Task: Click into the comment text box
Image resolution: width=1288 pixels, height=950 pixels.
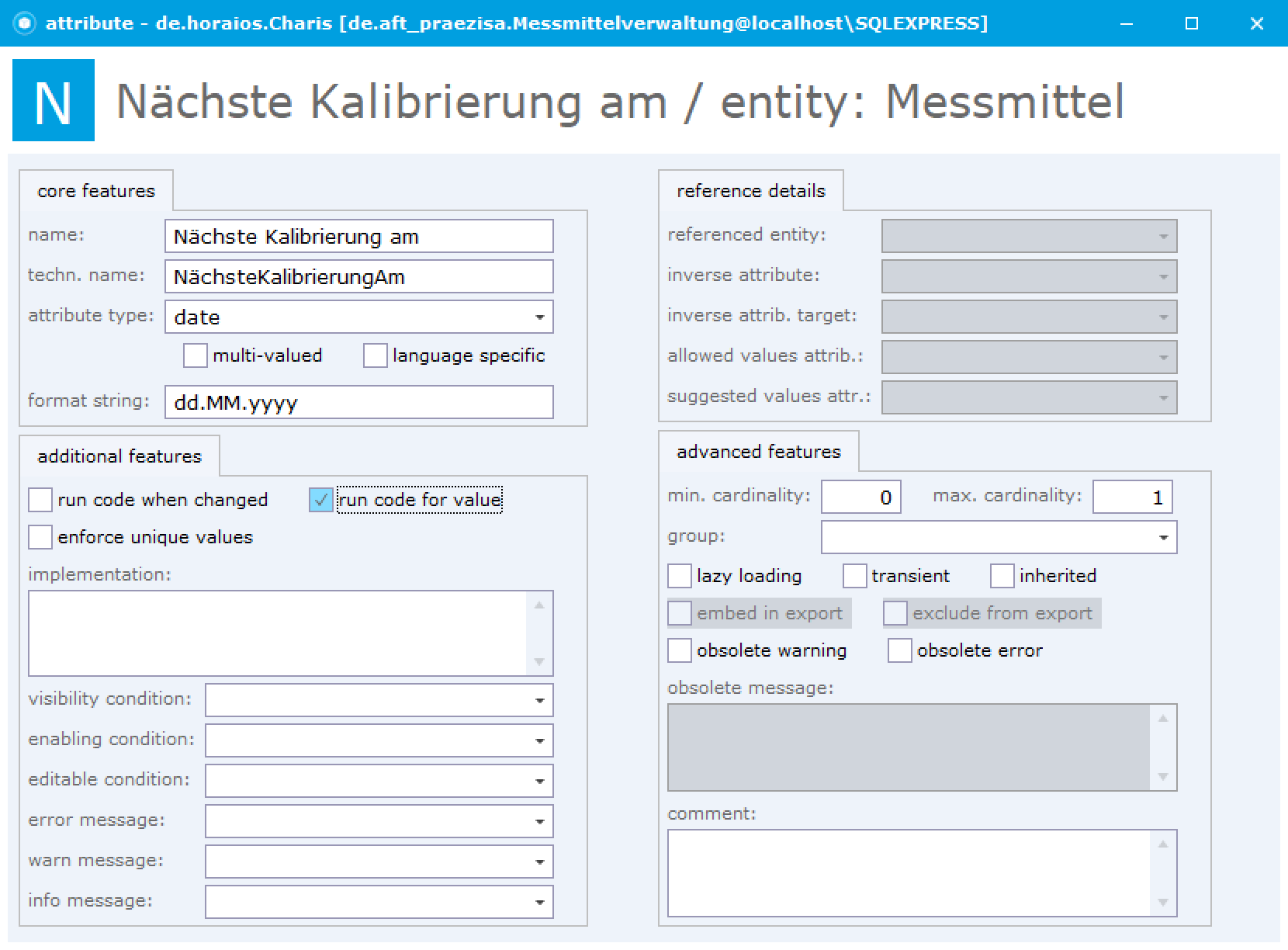Action: 909,873
